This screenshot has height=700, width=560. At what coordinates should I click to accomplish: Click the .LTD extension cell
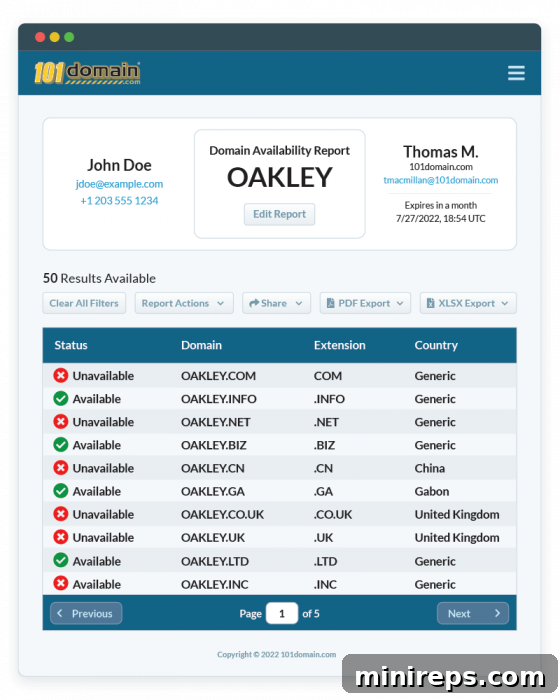tap(325, 561)
